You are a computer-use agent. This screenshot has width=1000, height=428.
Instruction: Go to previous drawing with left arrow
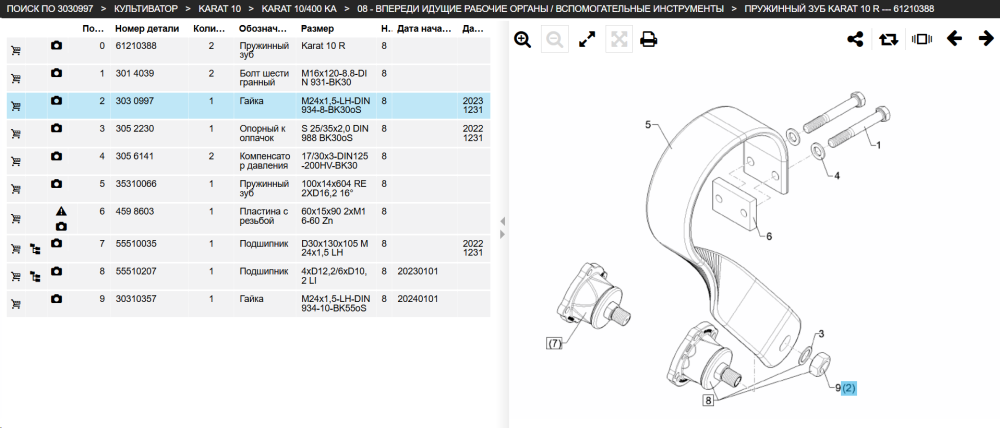[954, 39]
